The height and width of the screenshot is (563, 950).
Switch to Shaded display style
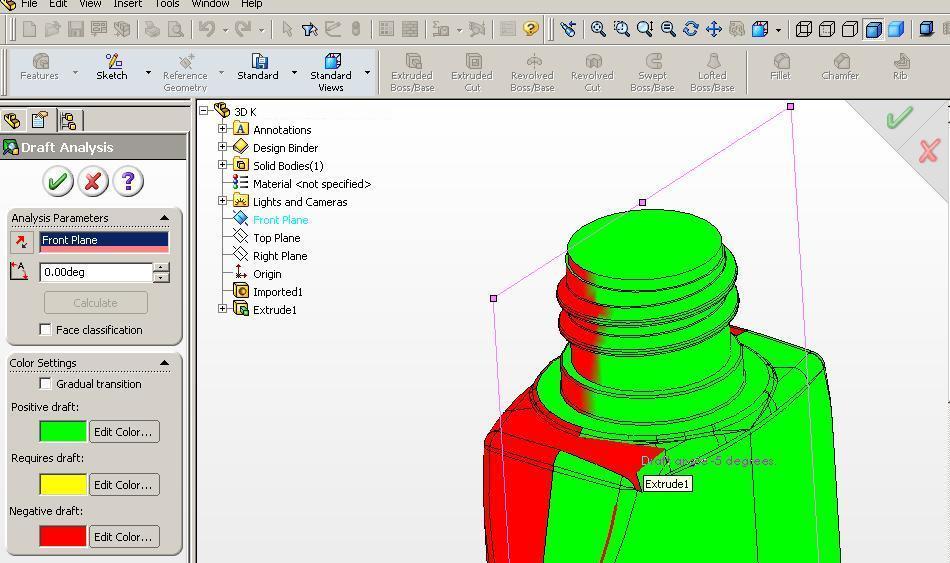(x=896, y=28)
